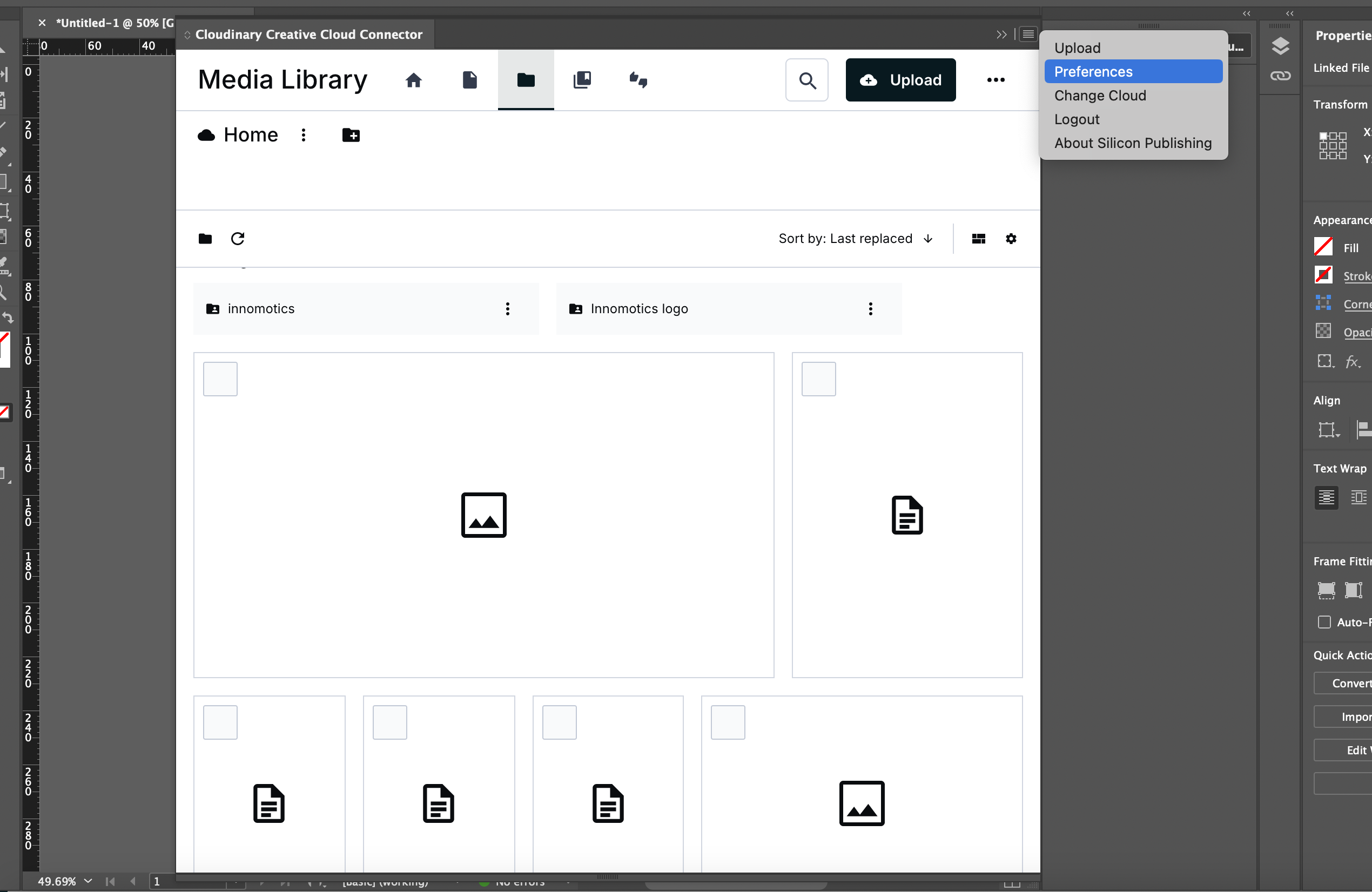Click the search magnifier button

pyautogui.click(x=807, y=80)
